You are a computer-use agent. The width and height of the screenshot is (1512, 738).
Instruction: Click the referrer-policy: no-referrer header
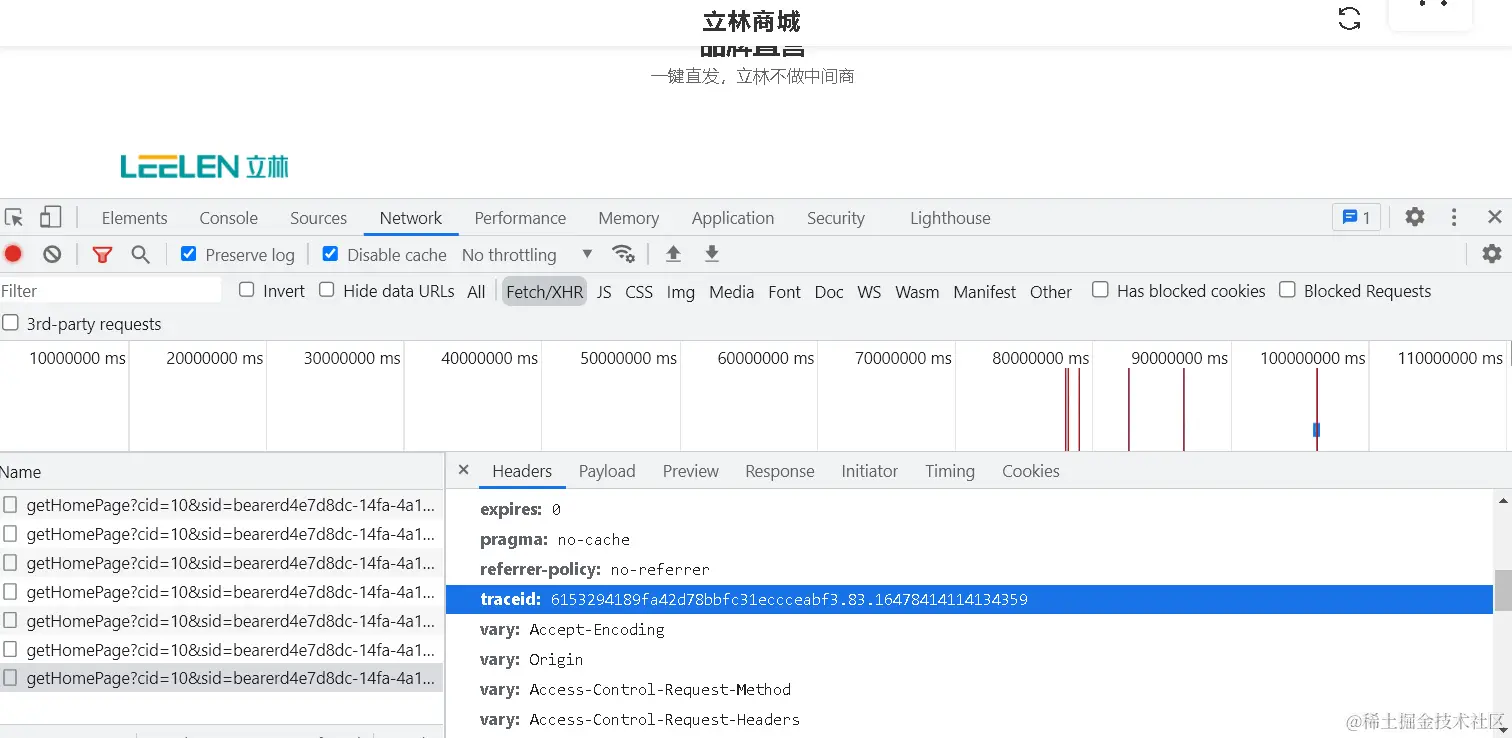coord(594,569)
